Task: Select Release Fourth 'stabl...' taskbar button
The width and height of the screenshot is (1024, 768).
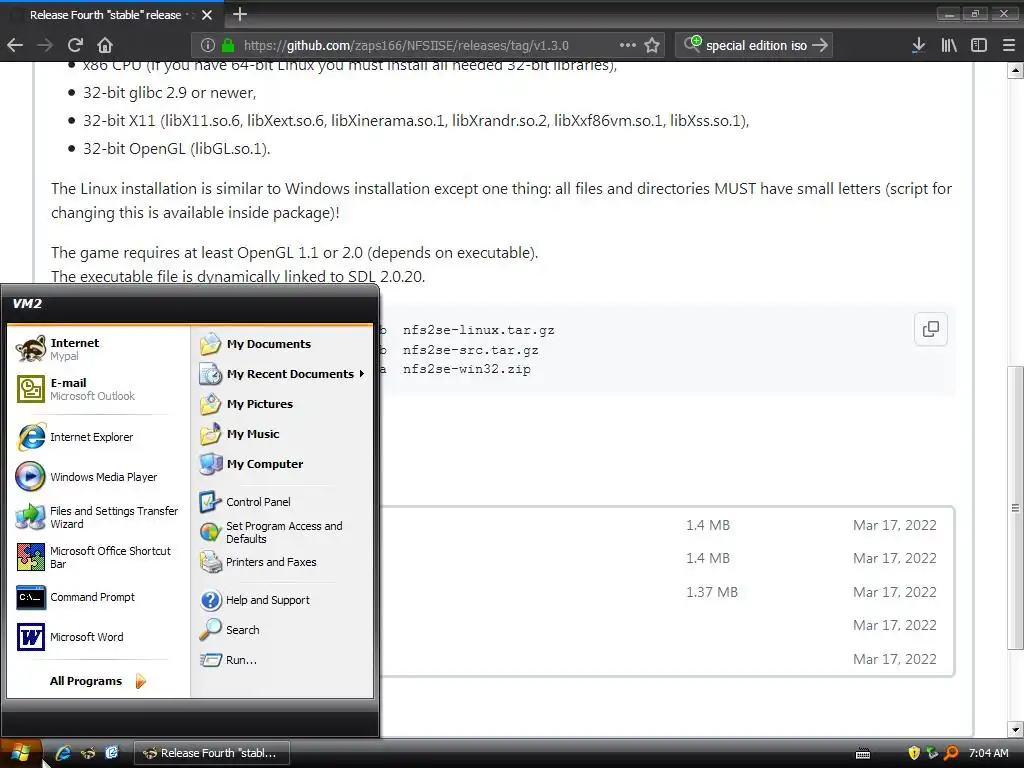Action: (x=212, y=753)
